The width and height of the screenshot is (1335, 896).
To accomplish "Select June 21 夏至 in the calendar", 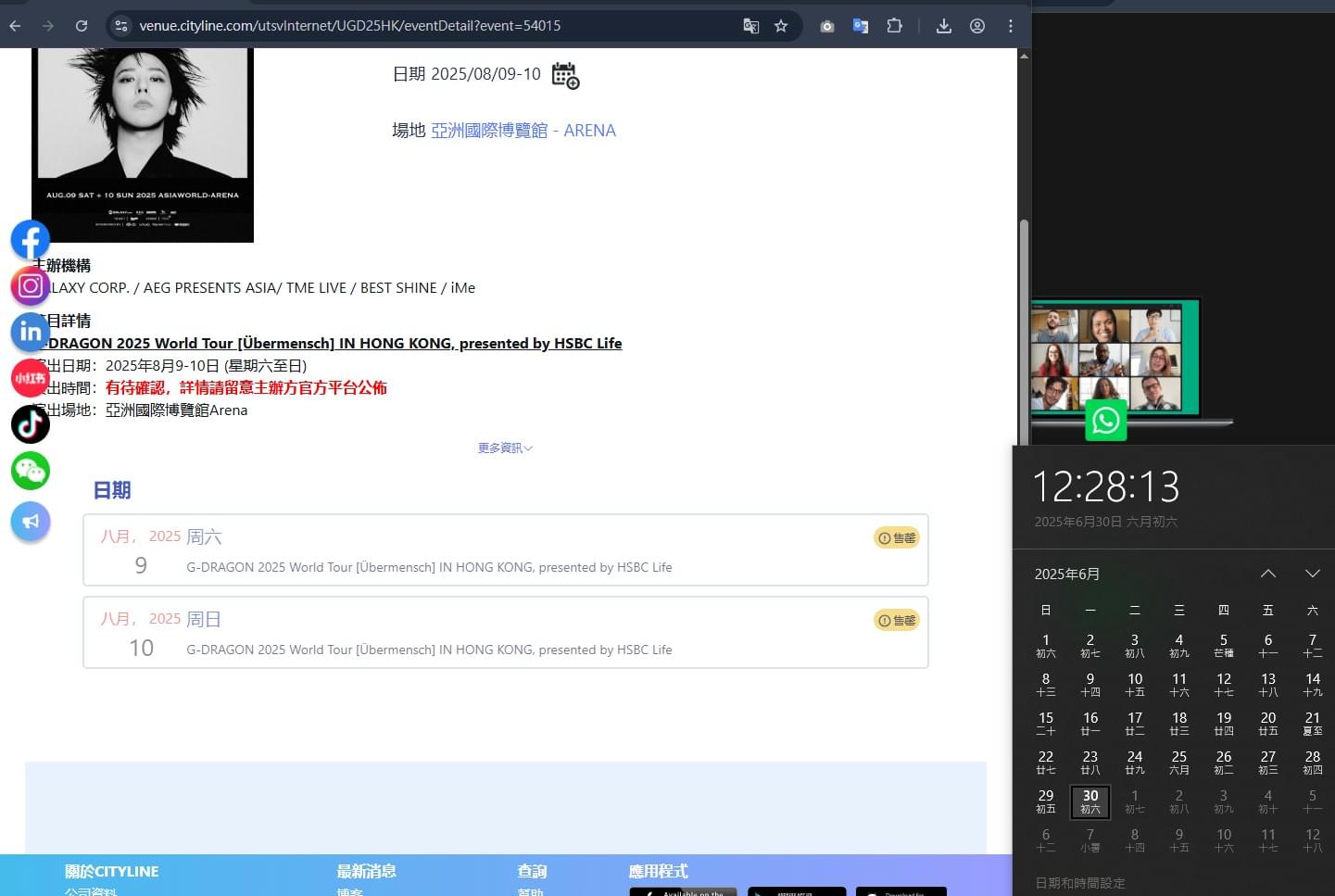I will pyautogui.click(x=1313, y=724).
